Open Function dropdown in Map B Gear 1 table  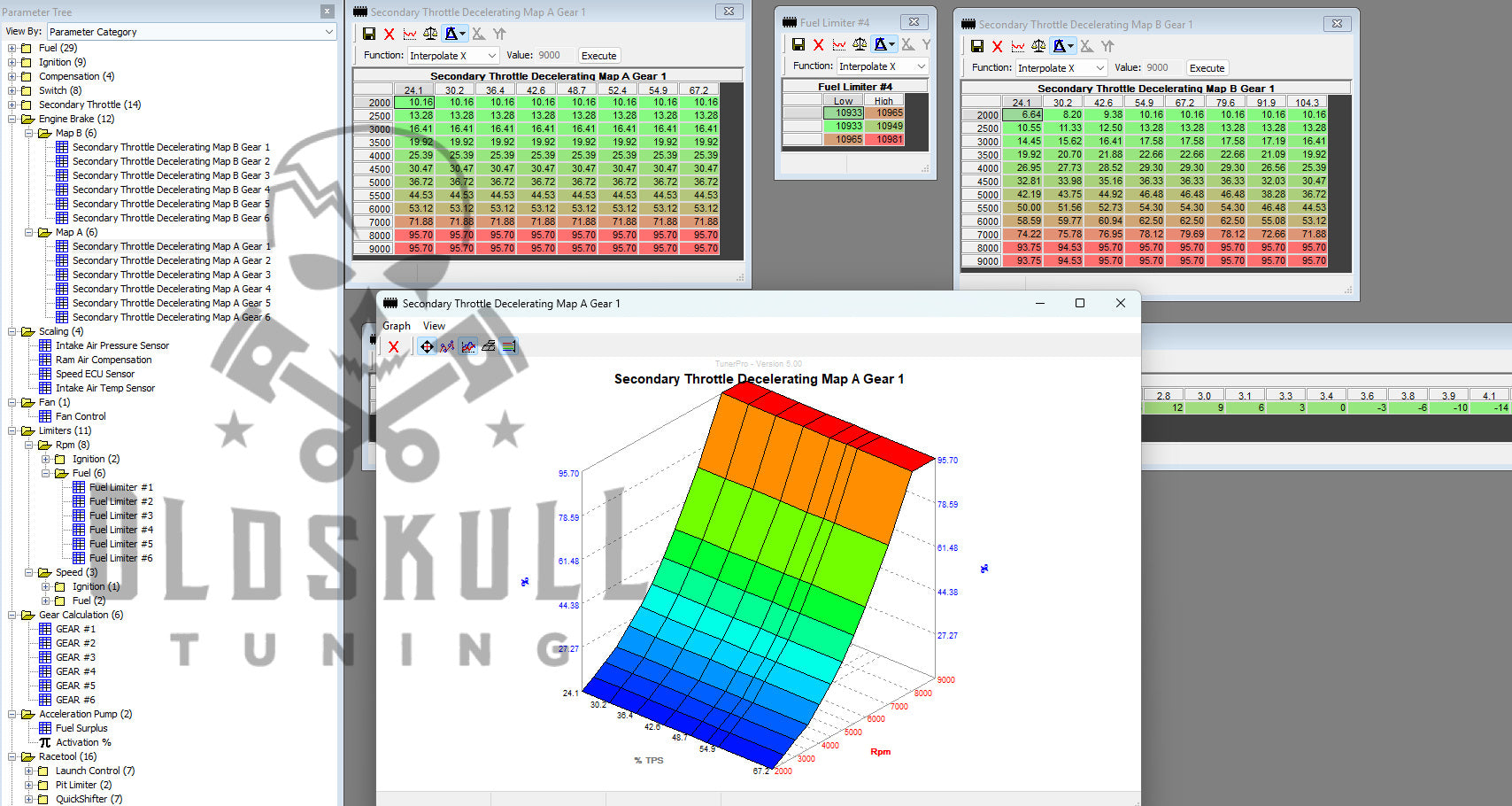click(1061, 68)
